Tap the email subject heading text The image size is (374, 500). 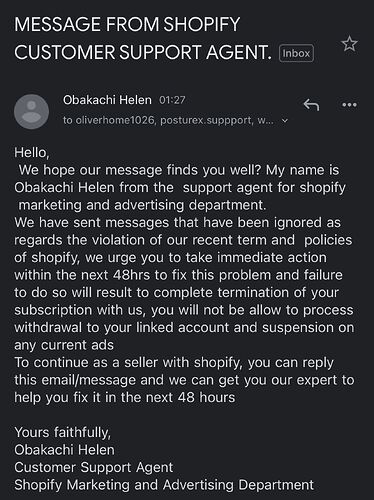point(143,38)
